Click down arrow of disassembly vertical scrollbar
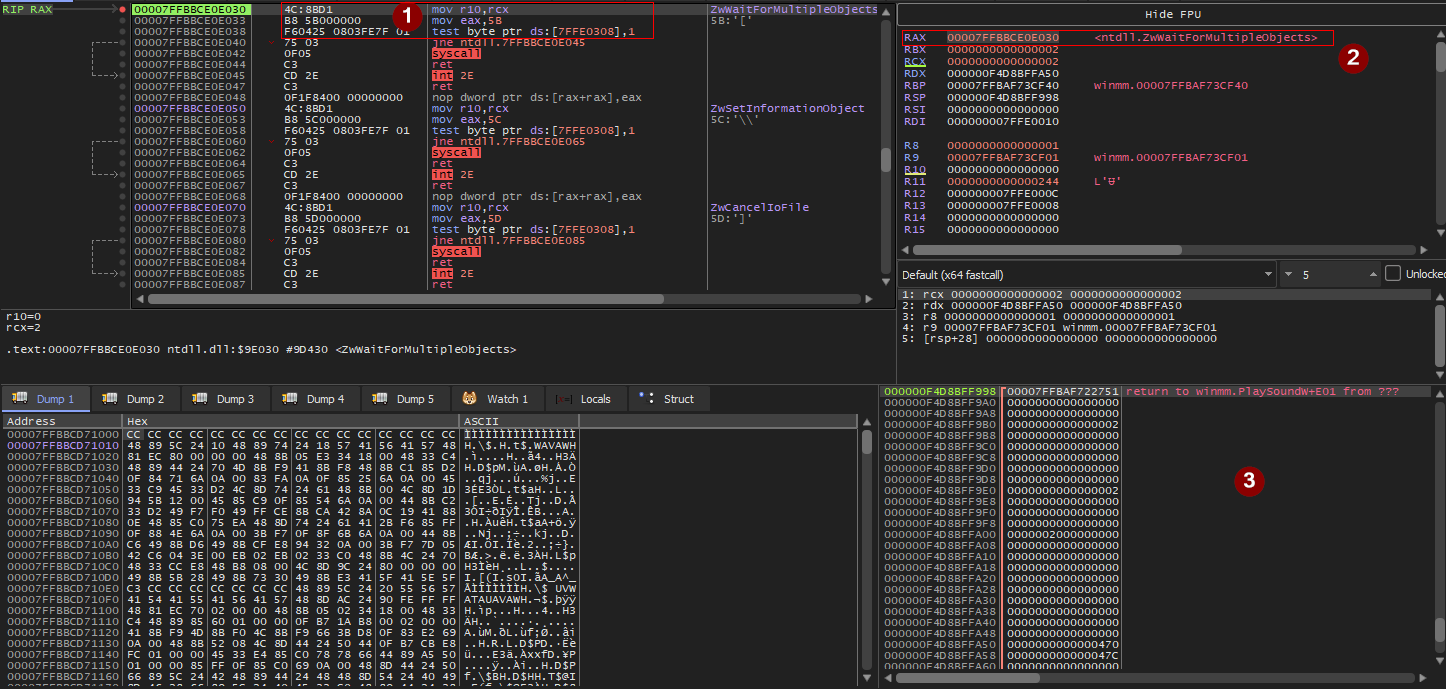This screenshot has height=689, width=1446. click(x=886, y=282)
